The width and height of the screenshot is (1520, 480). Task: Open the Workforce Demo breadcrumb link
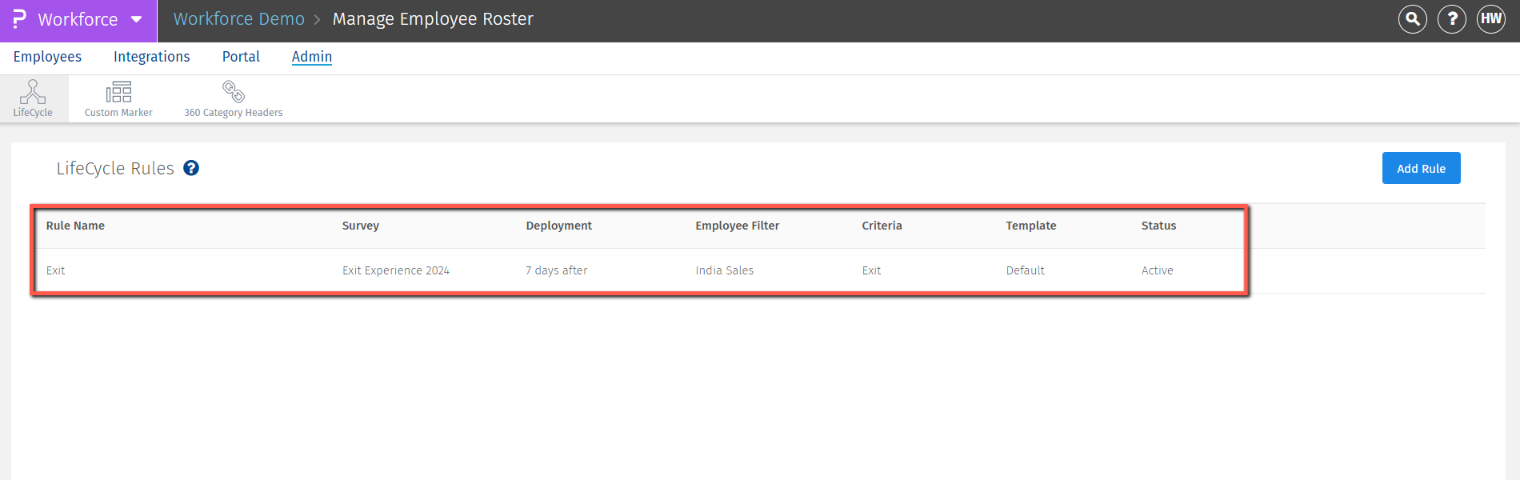[x=239, y=20]
